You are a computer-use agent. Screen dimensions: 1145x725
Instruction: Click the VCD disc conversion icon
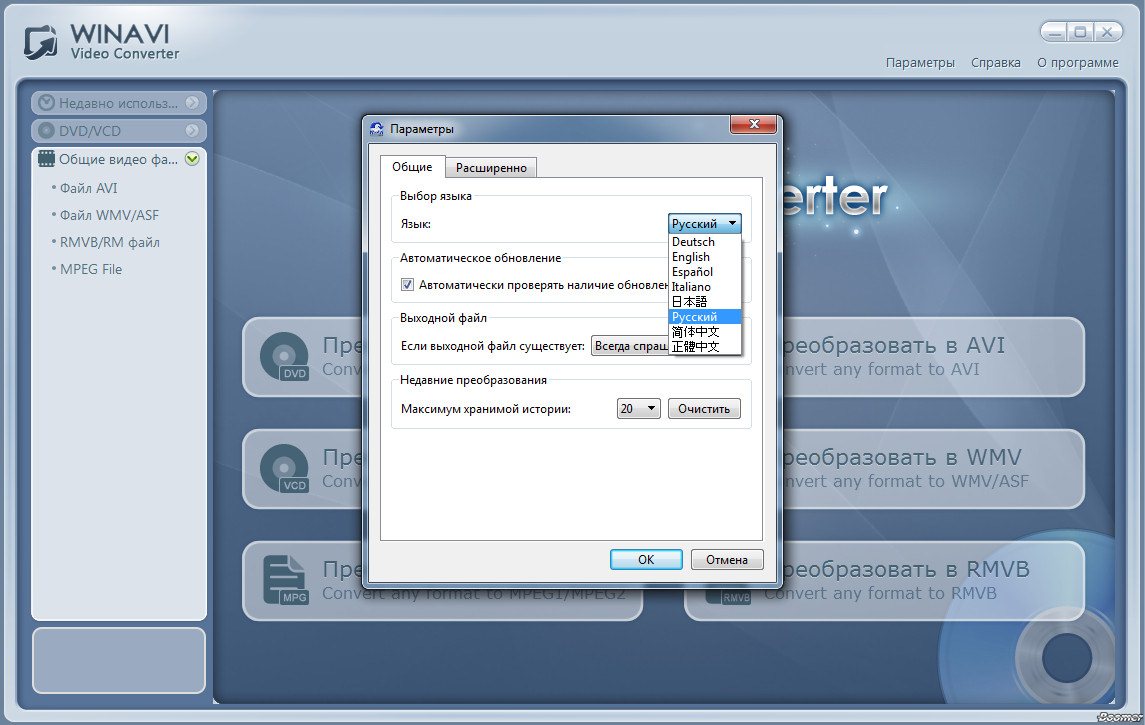coord(285,468)
